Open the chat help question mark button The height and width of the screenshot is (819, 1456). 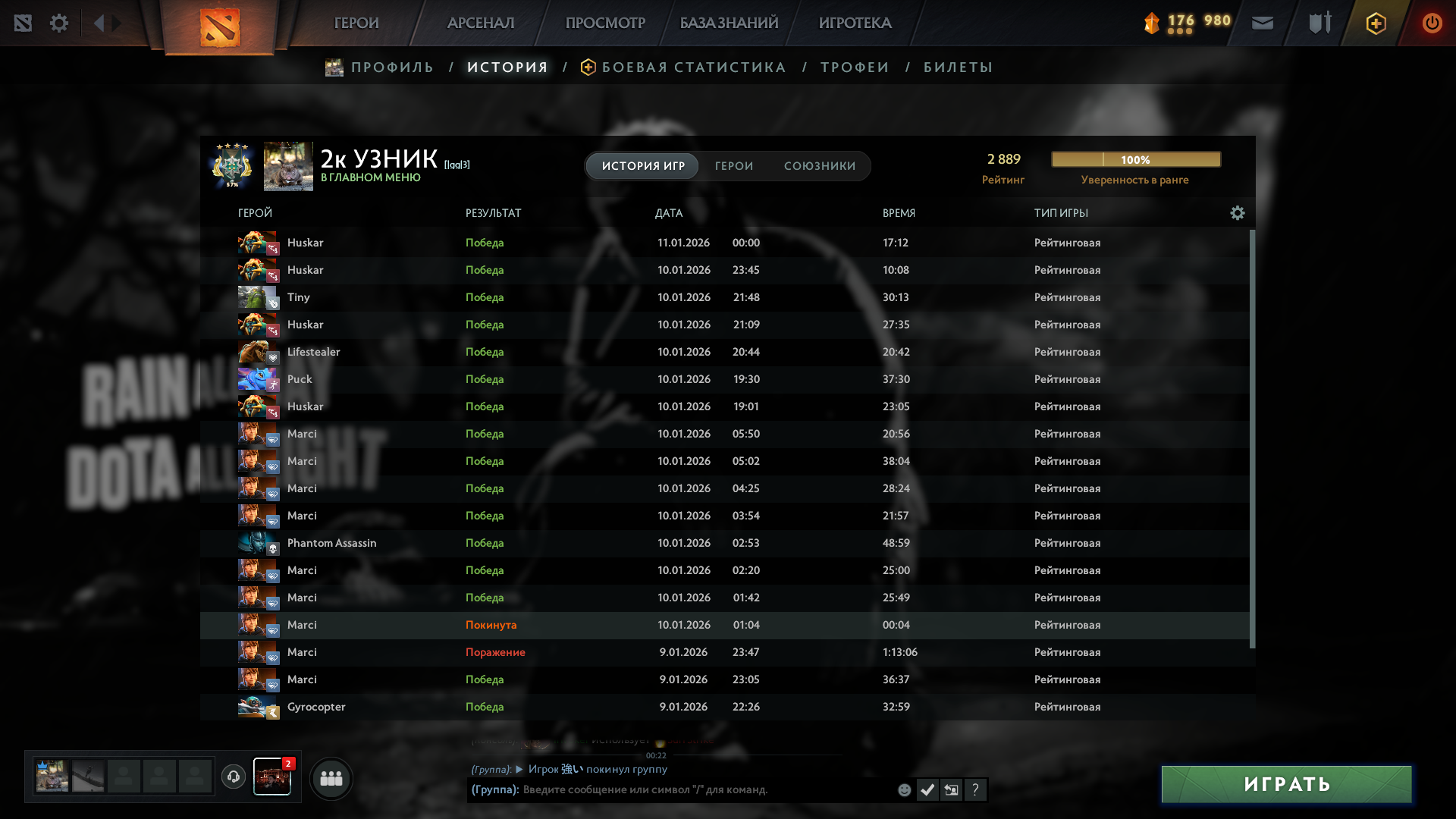[x=975, y=790]
